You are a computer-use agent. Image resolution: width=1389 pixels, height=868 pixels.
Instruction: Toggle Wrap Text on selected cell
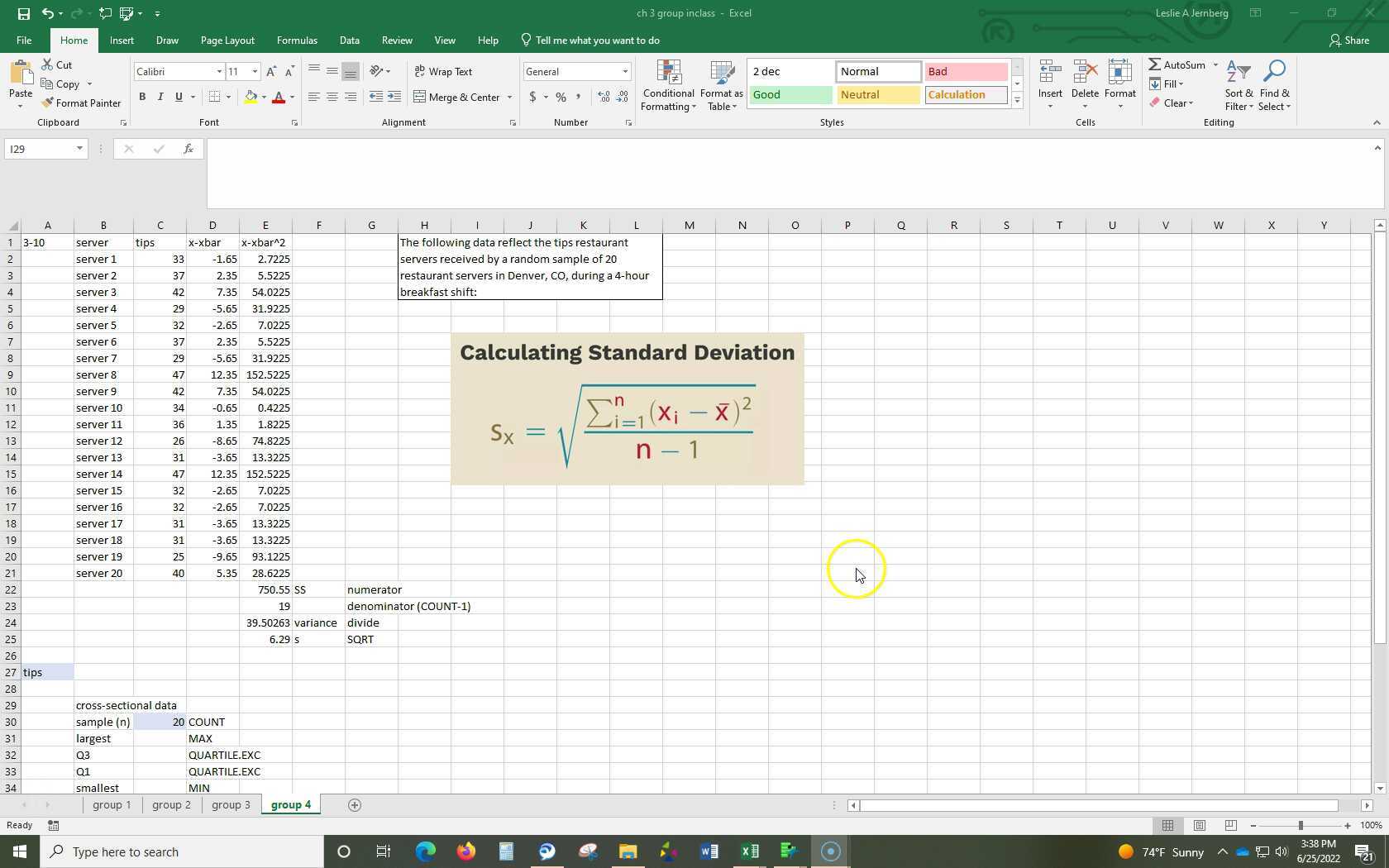coord(443,72)
